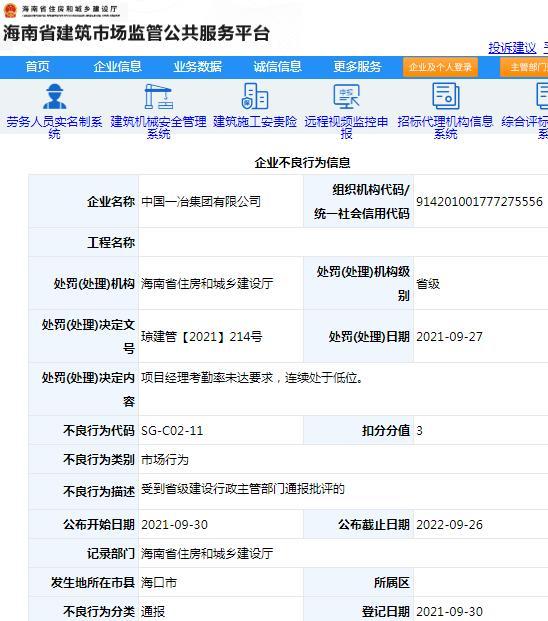Open construction liability insurance building icon

(x=255, y=96)
